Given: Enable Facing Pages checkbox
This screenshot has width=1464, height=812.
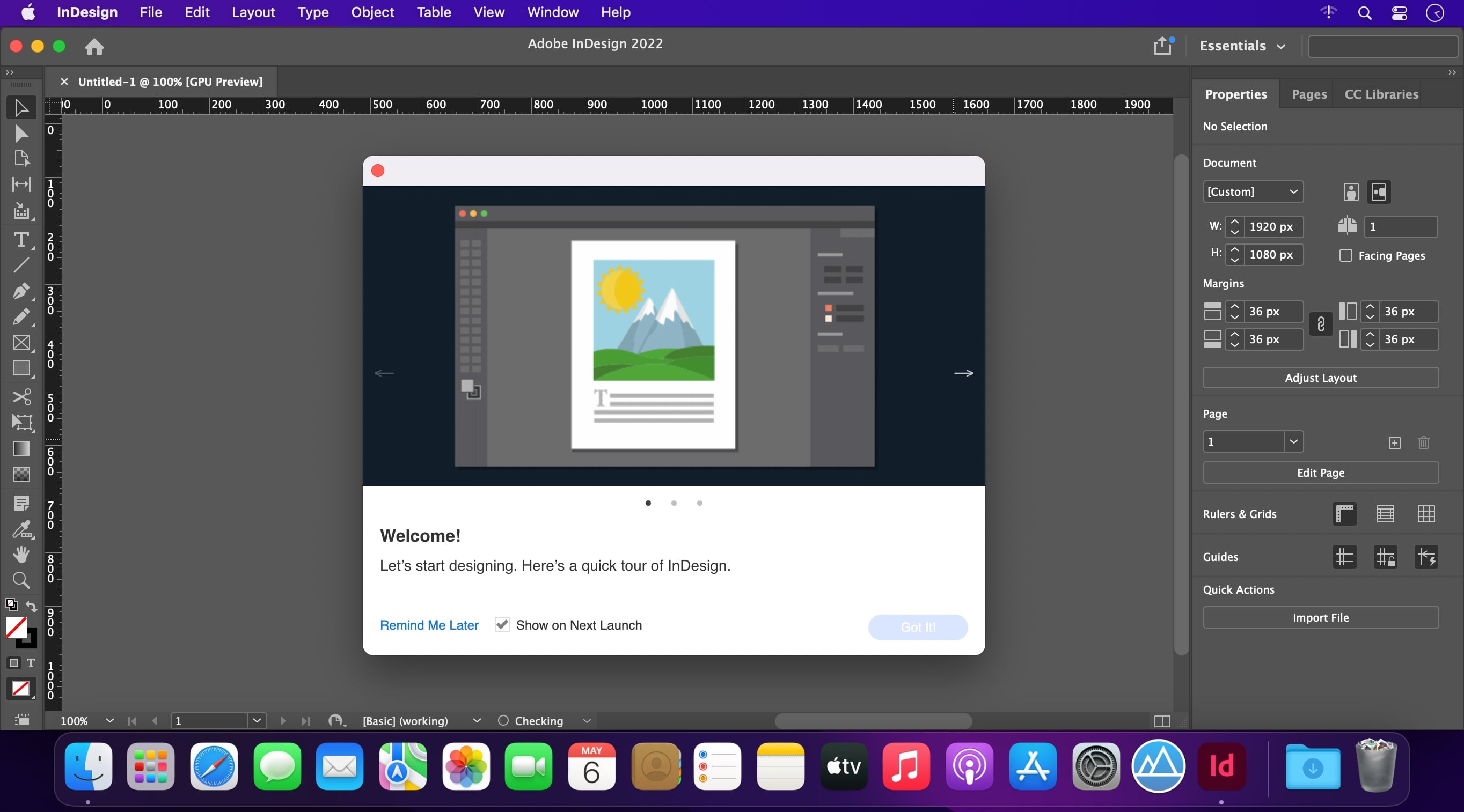Looking at the screenshot, I should 1346,255.
